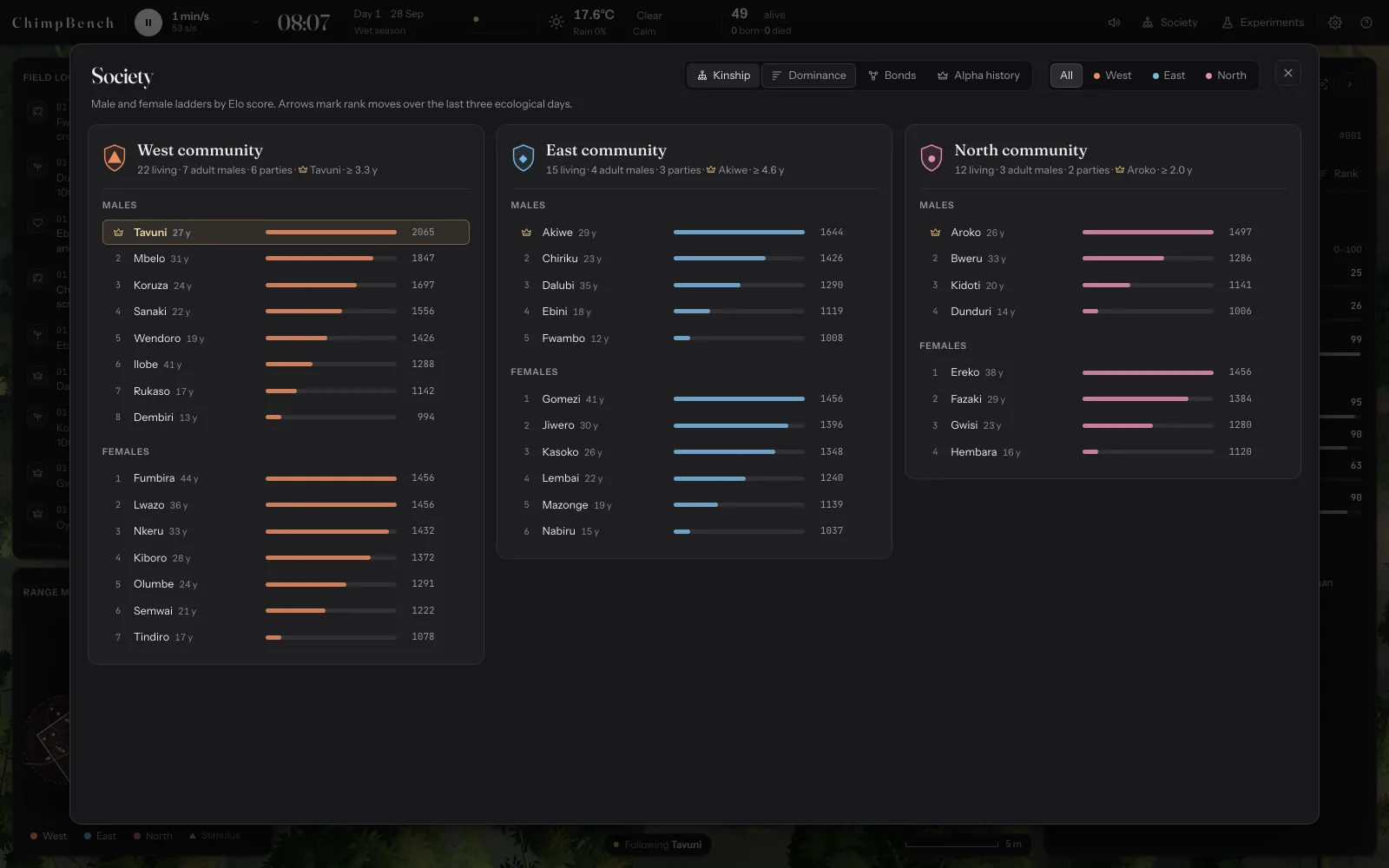Click the North community shield icon

point(931,158)
